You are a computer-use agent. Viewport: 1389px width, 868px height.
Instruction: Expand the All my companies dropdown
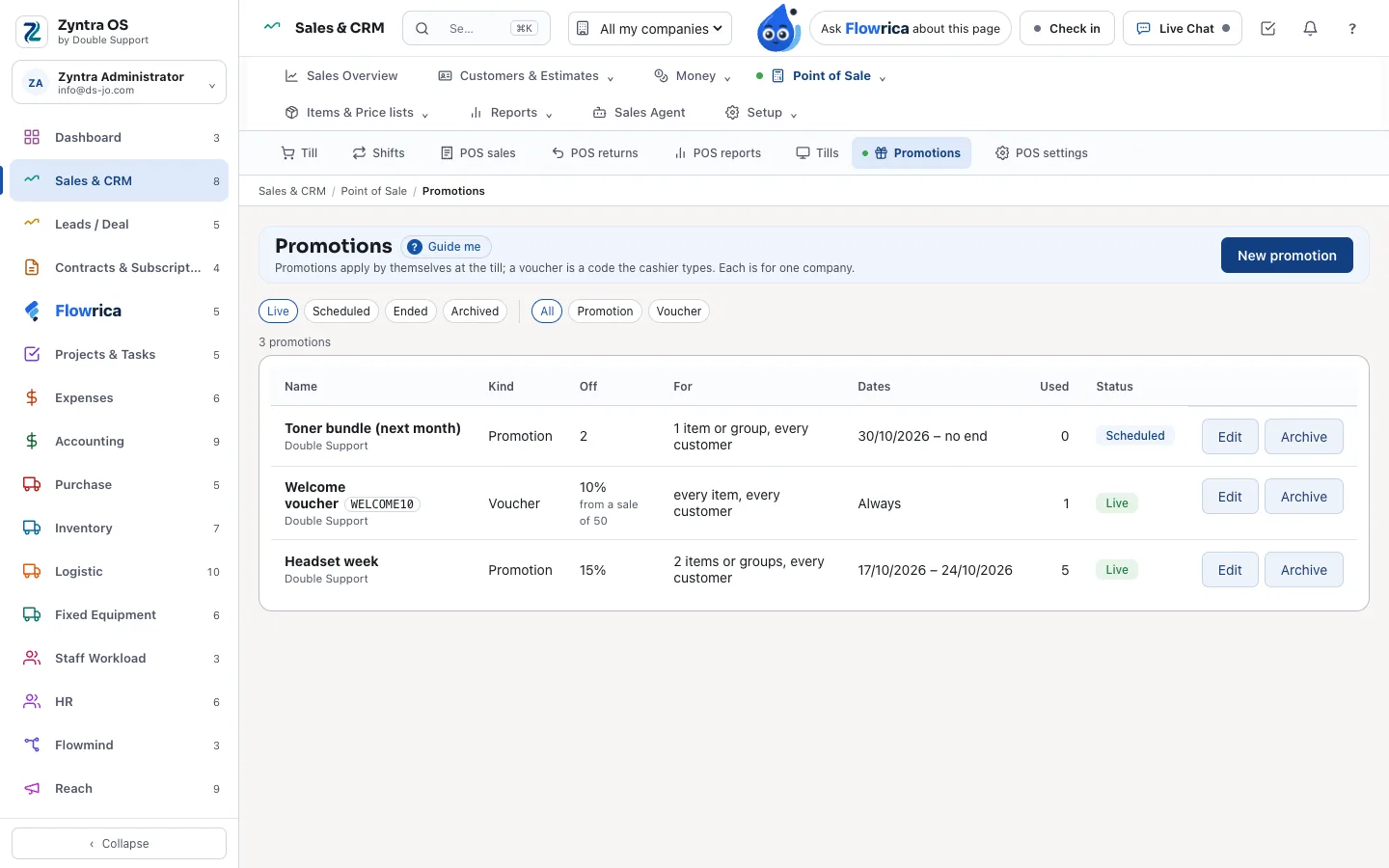pyautogui.click(x=650, y=28)
